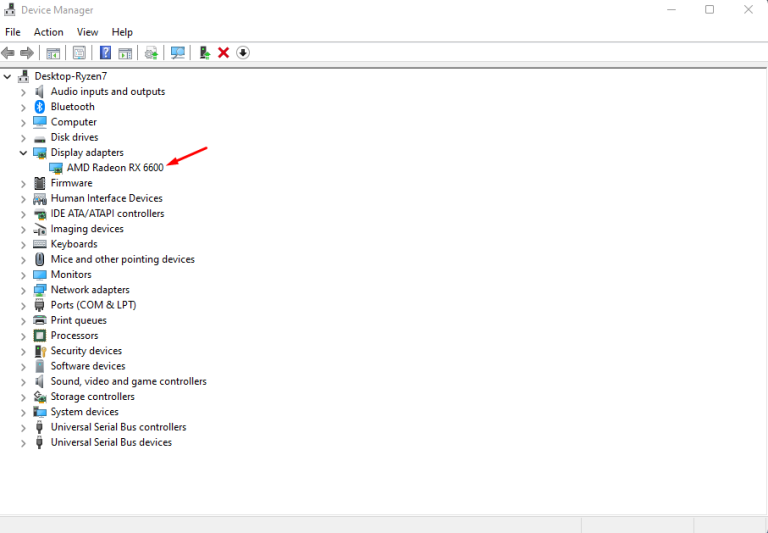The image size is (768, 533).
Task: Click the Software devices icon
Action: point(40,366)
